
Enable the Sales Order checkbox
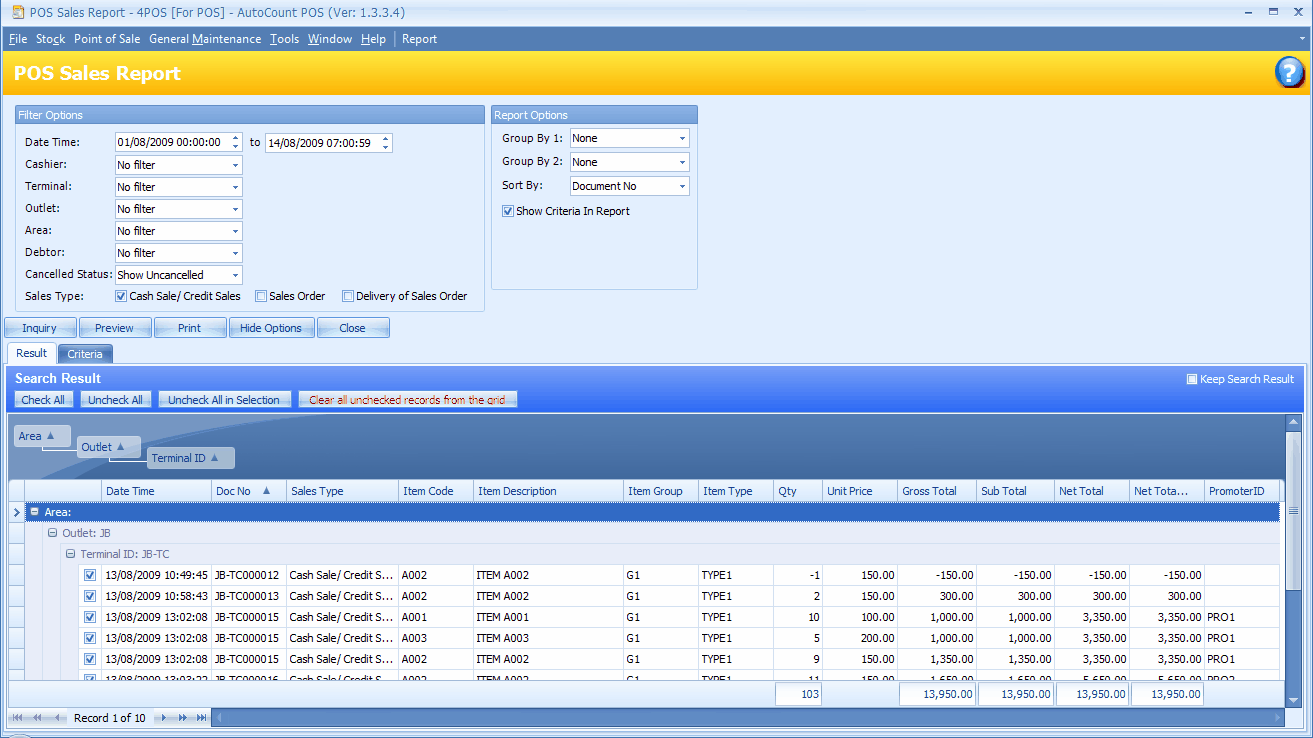tap(261, 296)
